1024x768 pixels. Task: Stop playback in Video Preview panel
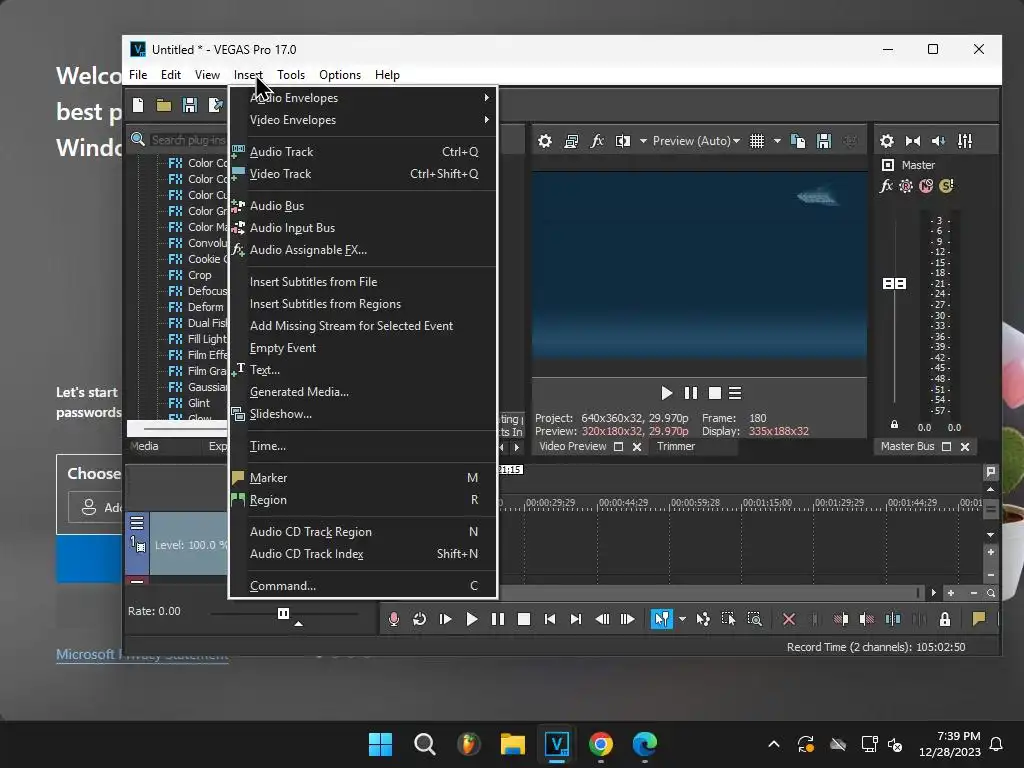[715, 393]
